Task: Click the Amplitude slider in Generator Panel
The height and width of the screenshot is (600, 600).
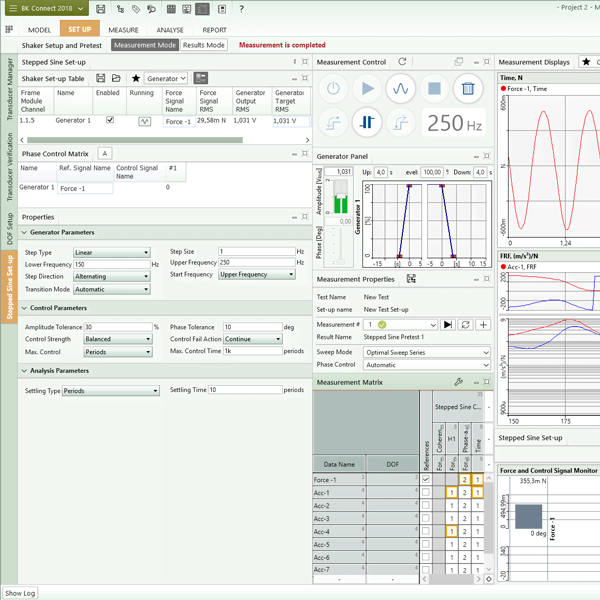Action: tap(342, 195)
